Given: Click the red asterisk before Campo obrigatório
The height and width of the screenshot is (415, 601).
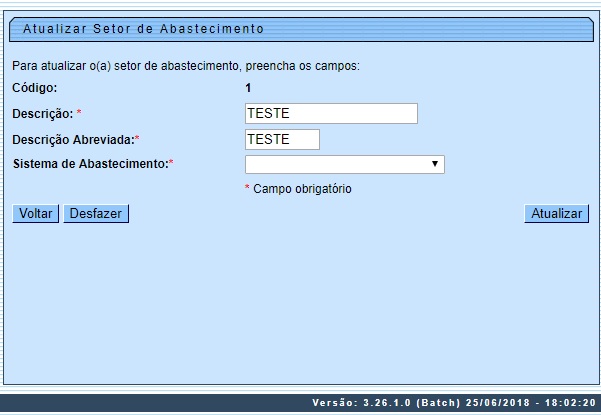Looking at the screenshot, I should click(247, 189).
